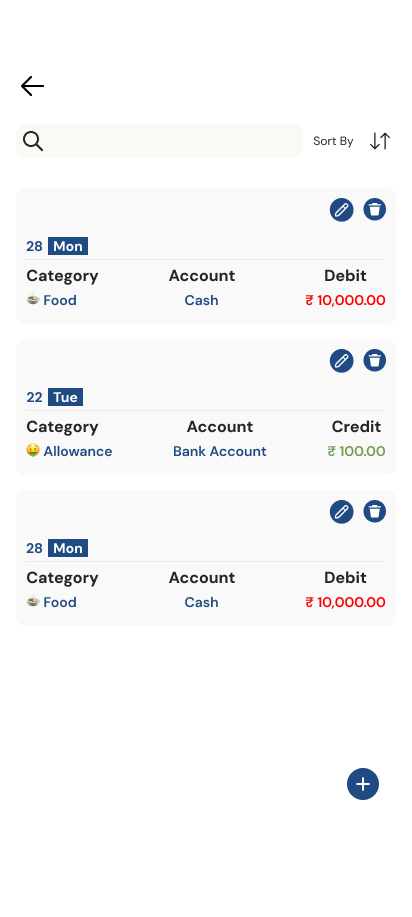Open Sort By arrows icon
Viewport: 412px width, 917px height.
click(x=380, y=141)
